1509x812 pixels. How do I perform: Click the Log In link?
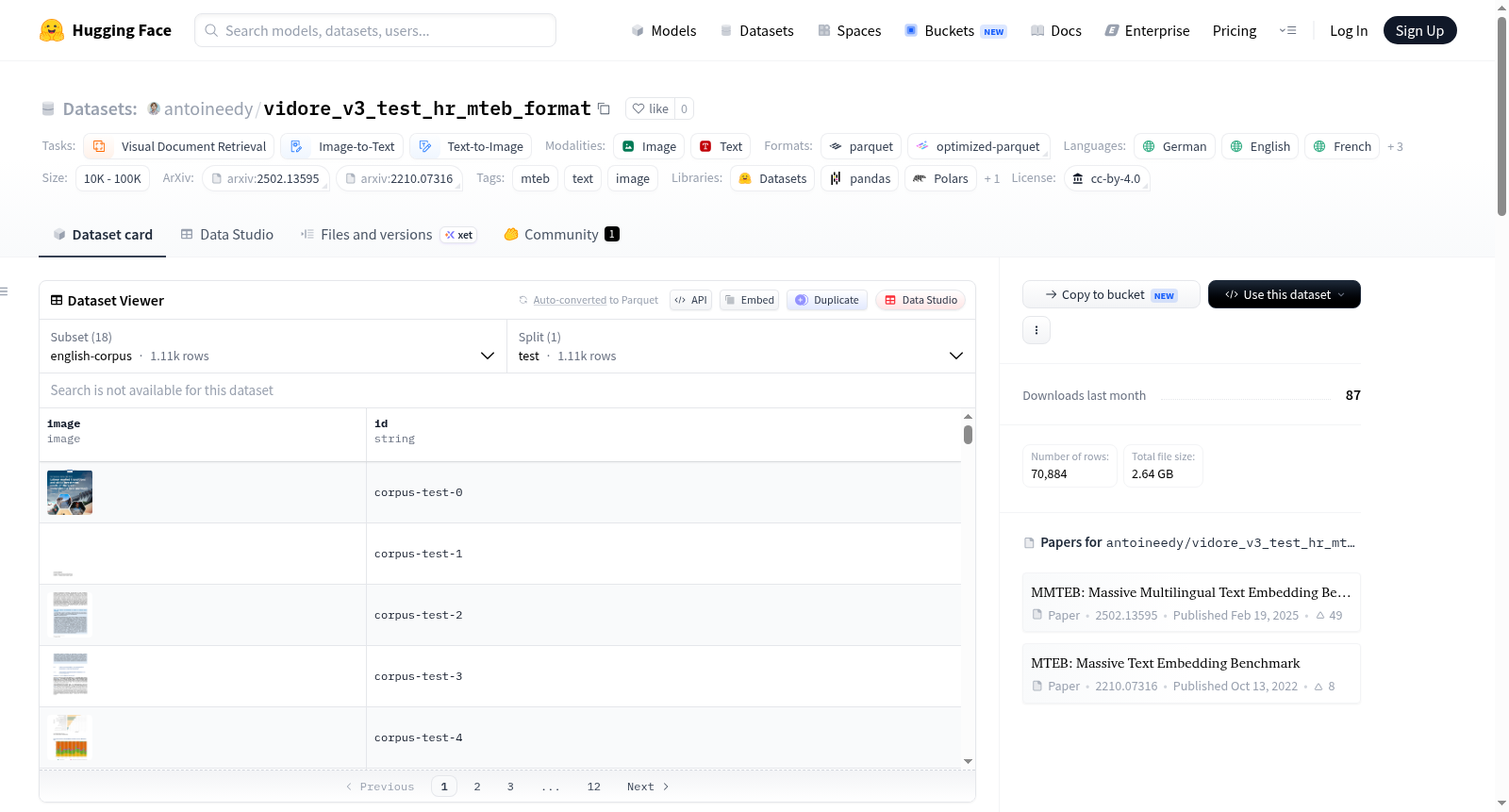[1349, 30]
